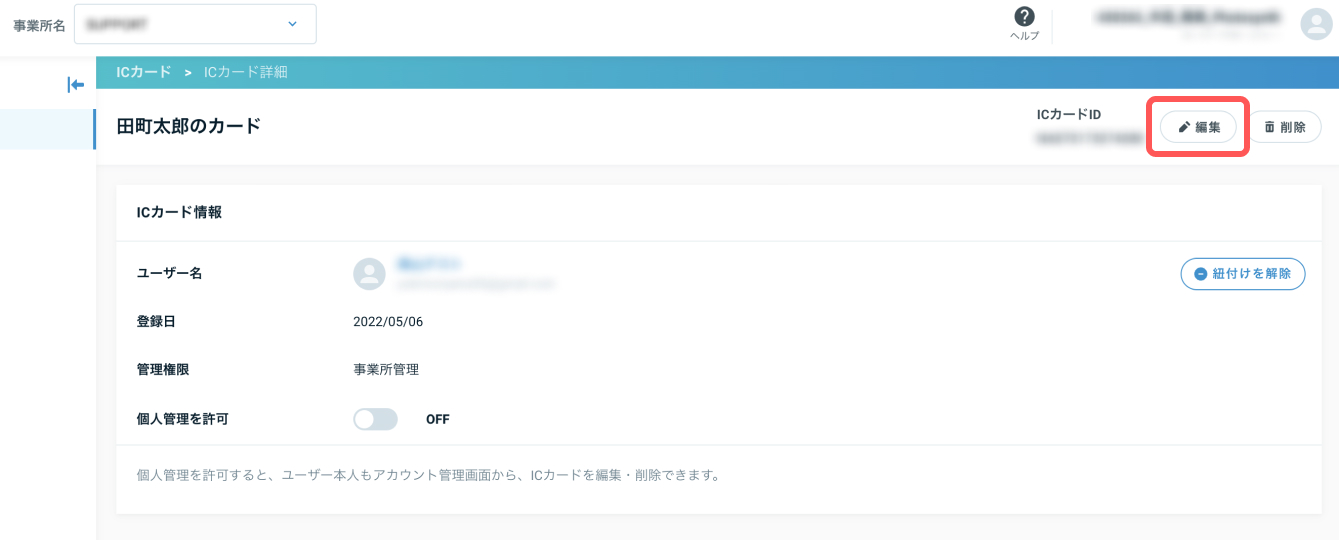Click the 田町太郎のカード title
Screen dimensions: 1339x540
coord(189,126)
